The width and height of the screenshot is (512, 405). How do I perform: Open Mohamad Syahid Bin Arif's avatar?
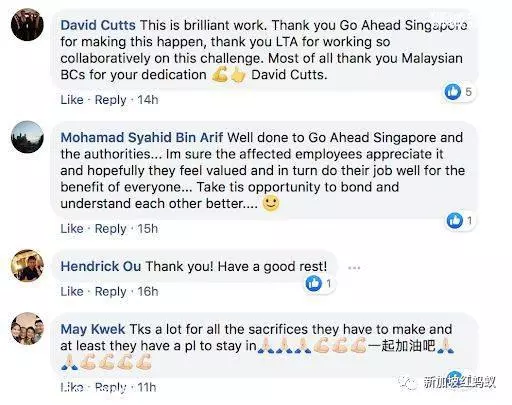point(27,137)
